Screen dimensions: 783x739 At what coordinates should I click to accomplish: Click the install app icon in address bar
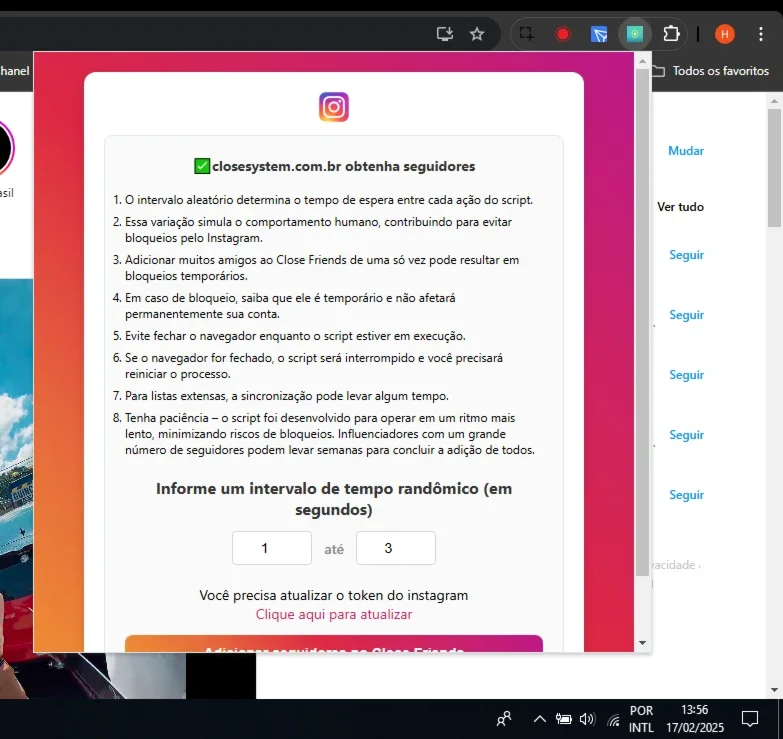pyautogui.click(x=444, y=34)
